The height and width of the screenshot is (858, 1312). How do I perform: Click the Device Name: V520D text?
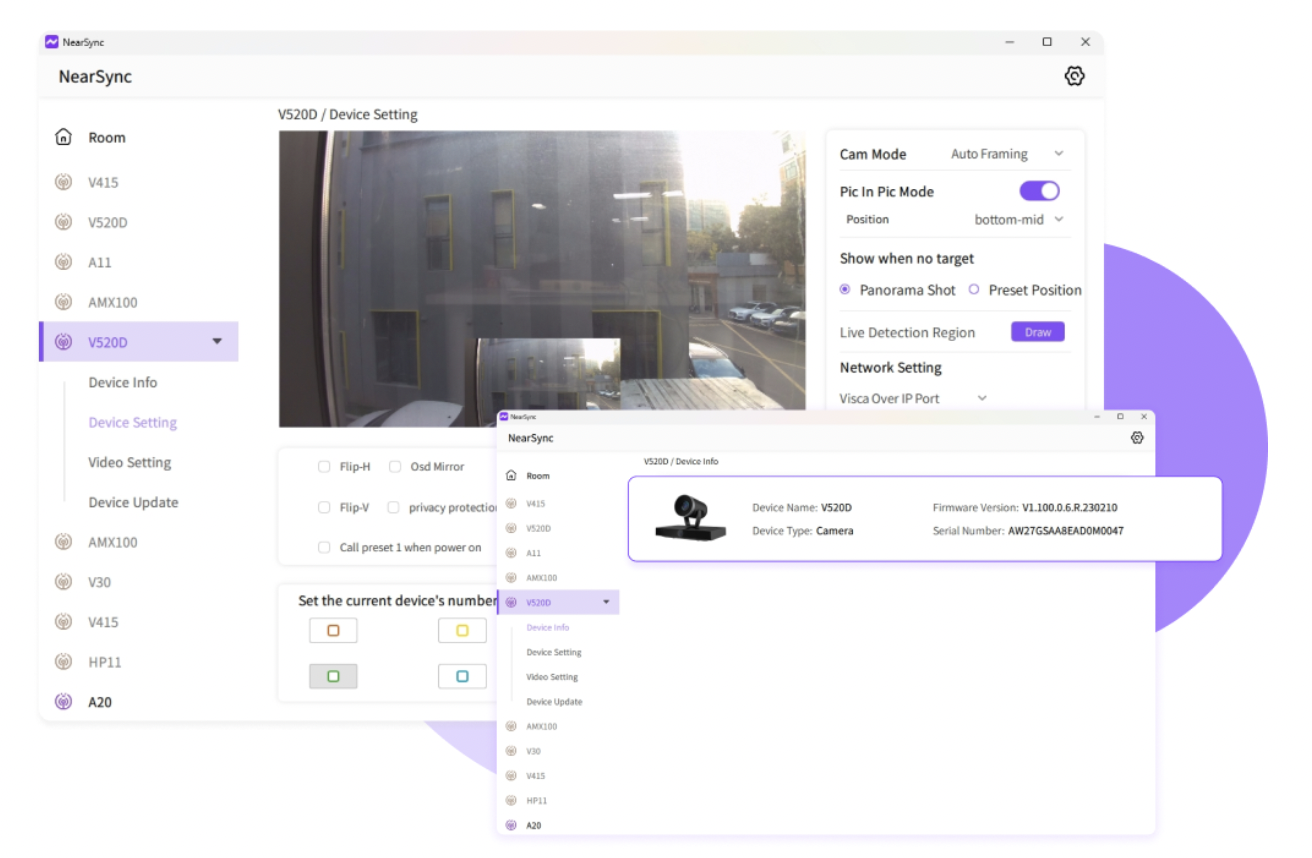click(x=802, y=508)
